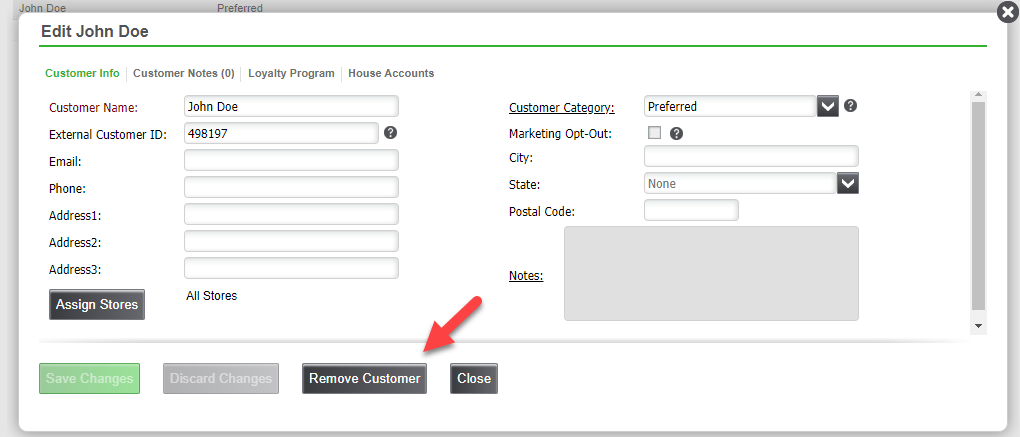Go to the House Accounts tab
Image resolution: width=1020 pixels, height=437 pixels.
391,73
